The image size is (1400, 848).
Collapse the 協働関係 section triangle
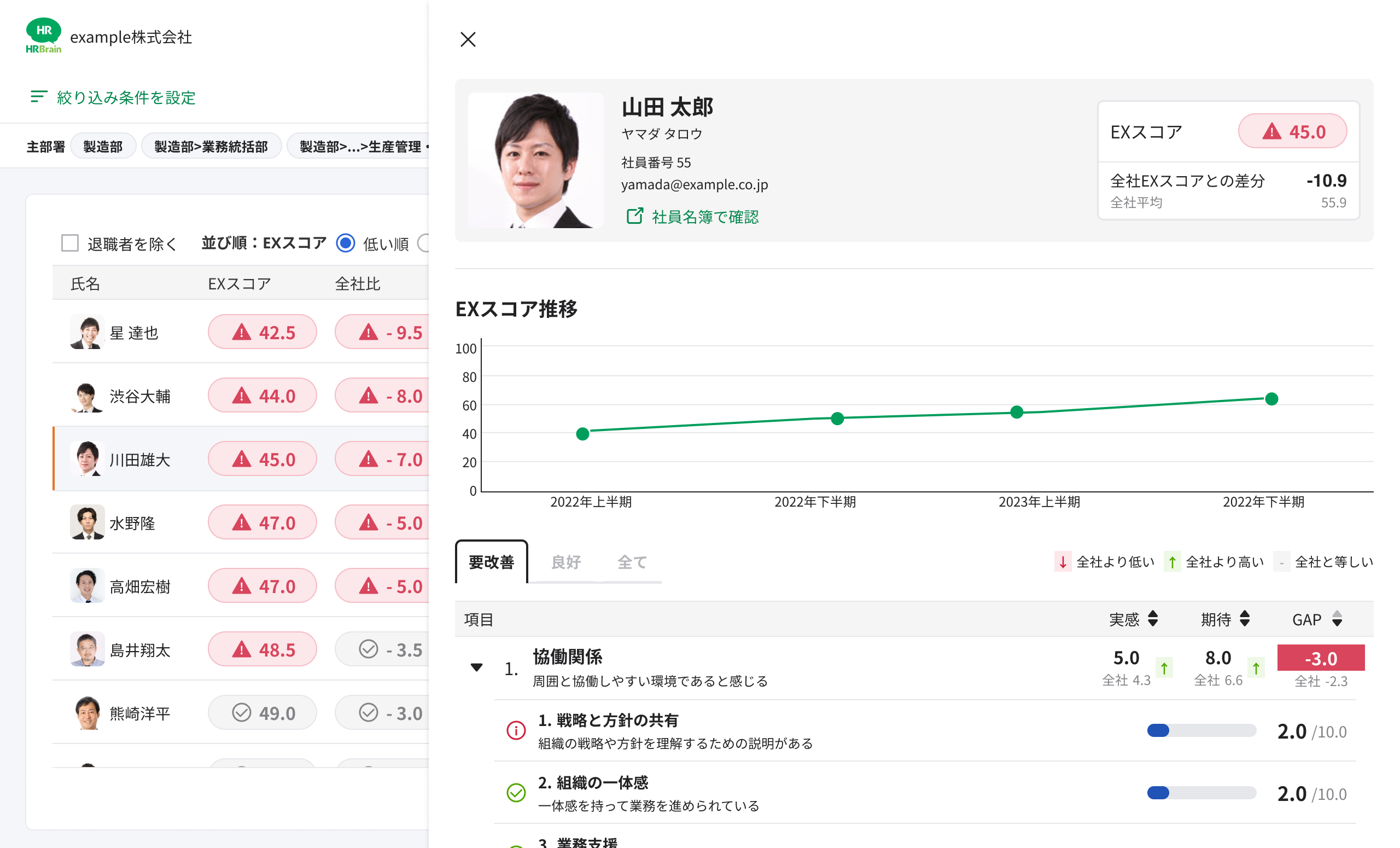[x=477, y=667]
